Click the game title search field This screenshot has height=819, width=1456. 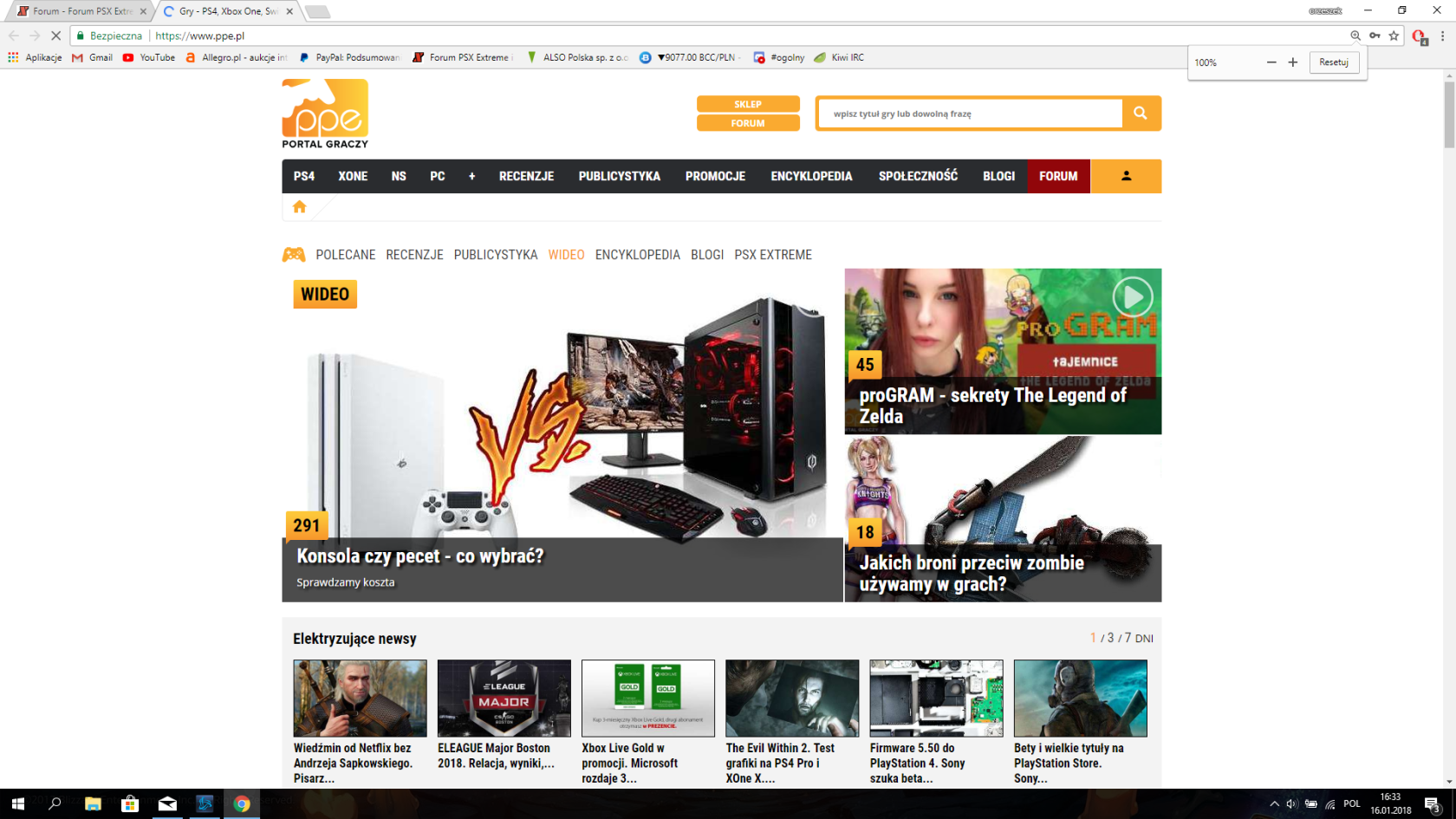(x=970, y=114)
